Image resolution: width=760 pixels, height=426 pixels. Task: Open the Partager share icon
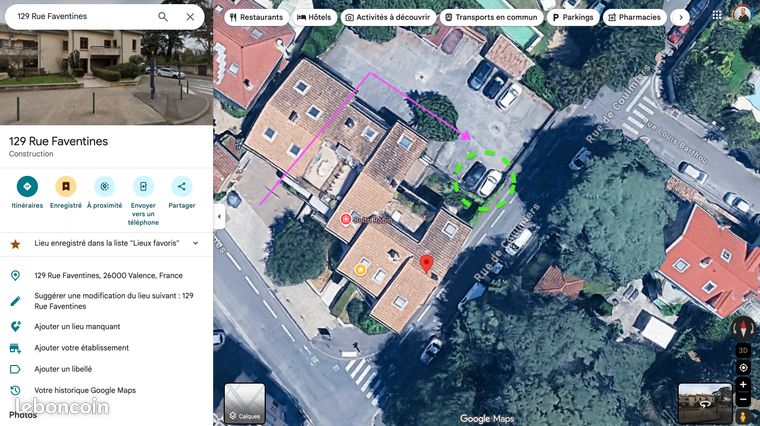[182, 186]
